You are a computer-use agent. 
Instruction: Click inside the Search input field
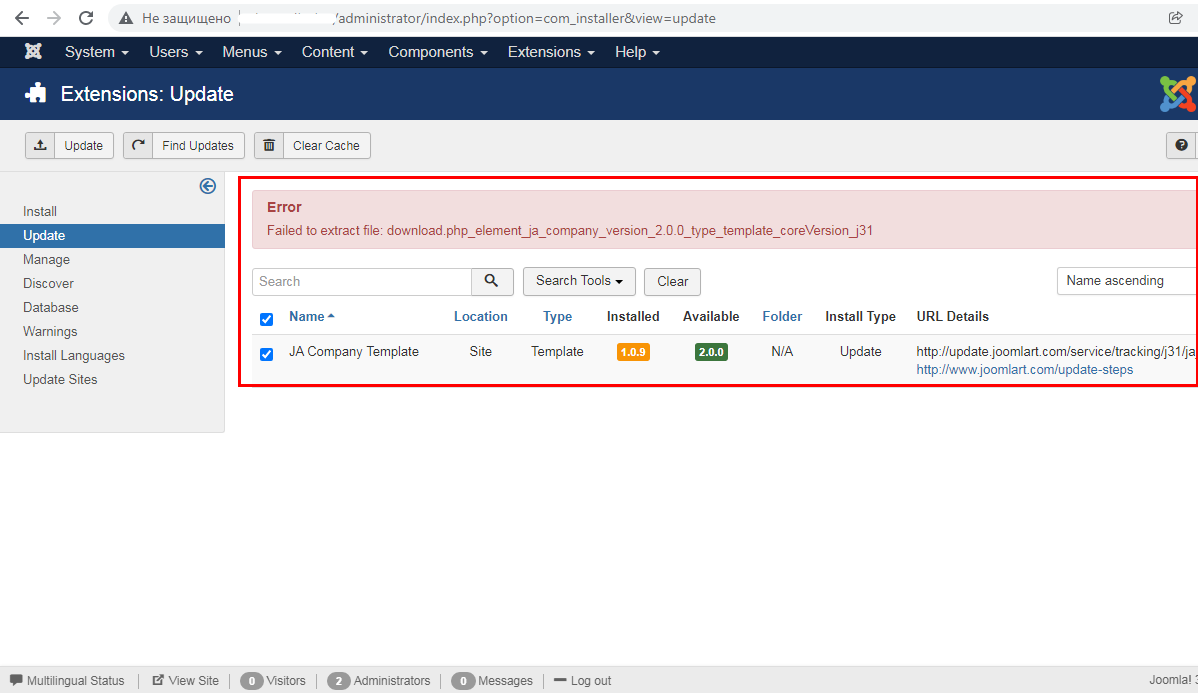[361, 281]
